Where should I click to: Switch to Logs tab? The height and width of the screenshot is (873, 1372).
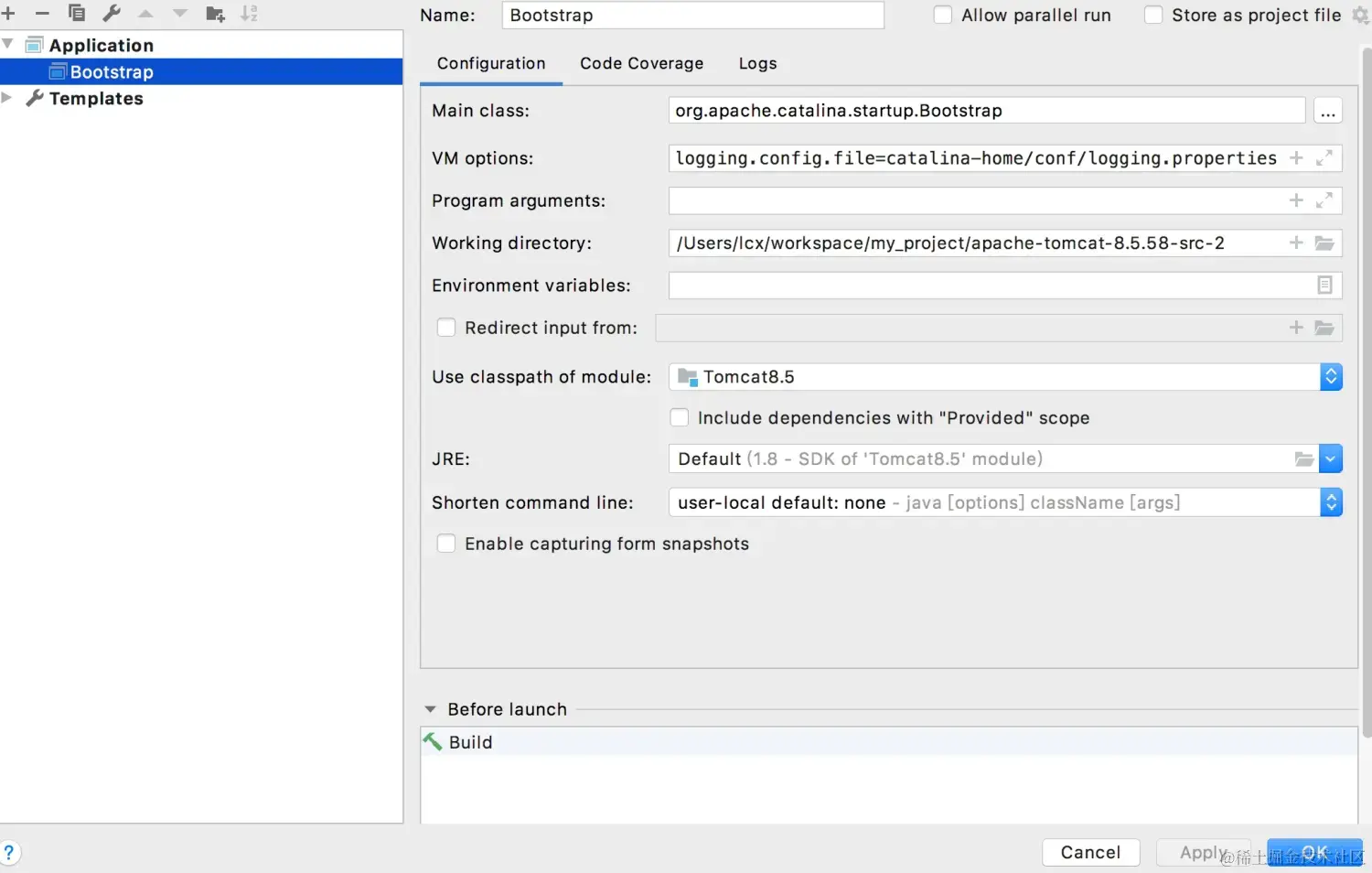pos(758,63)
